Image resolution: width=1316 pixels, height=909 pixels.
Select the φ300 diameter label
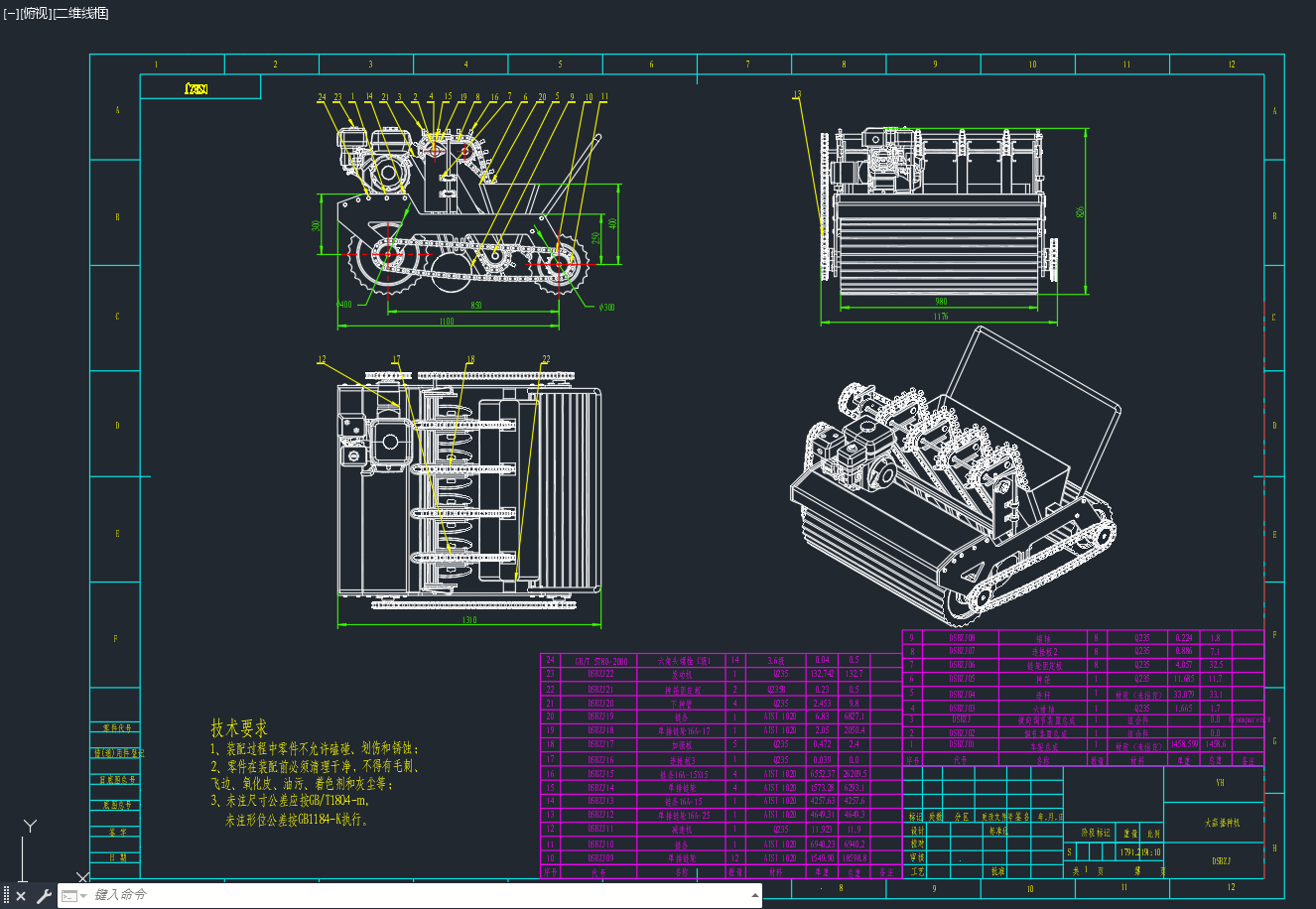pos(606,307)
